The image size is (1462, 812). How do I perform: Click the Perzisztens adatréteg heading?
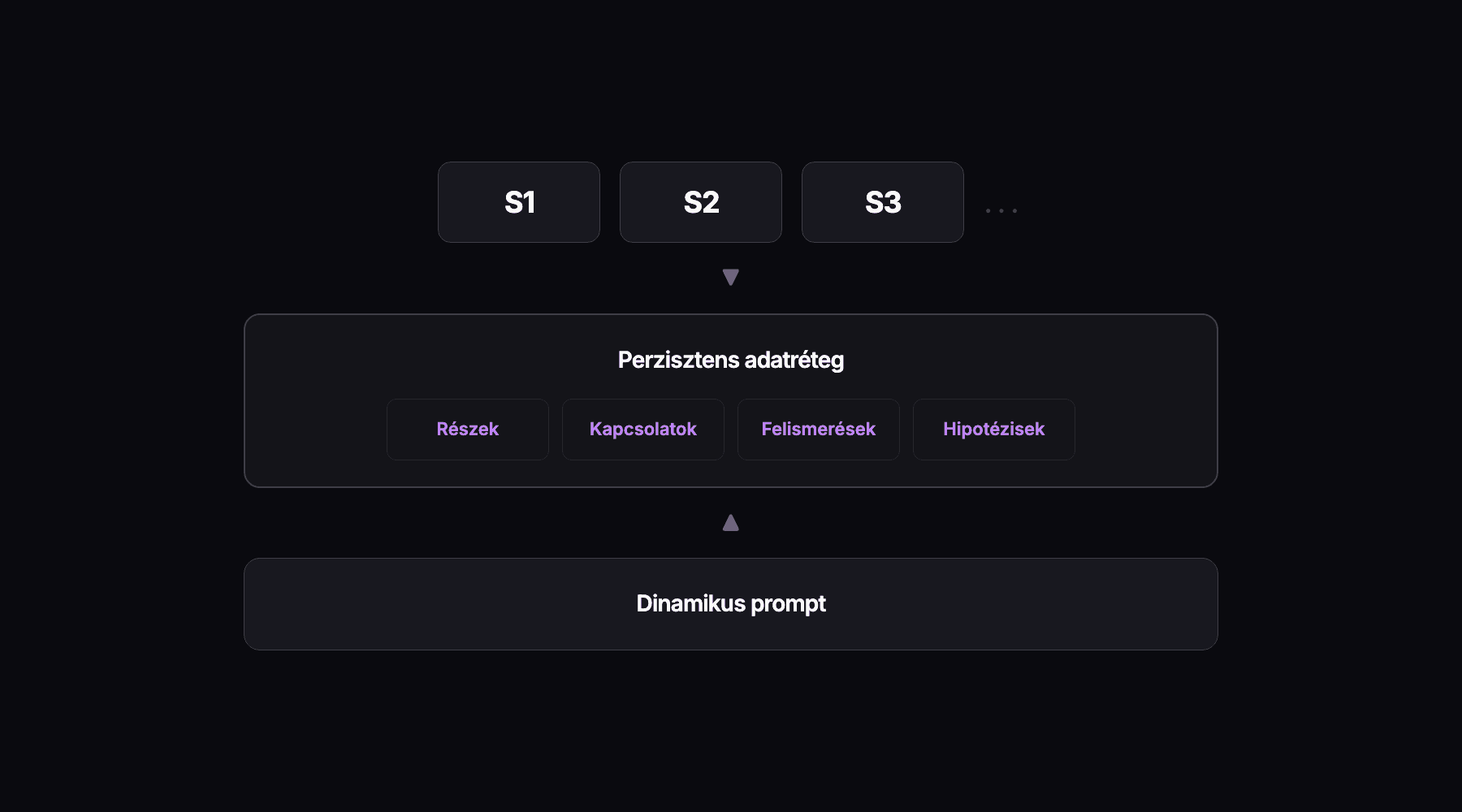click(x=731, y=360)
